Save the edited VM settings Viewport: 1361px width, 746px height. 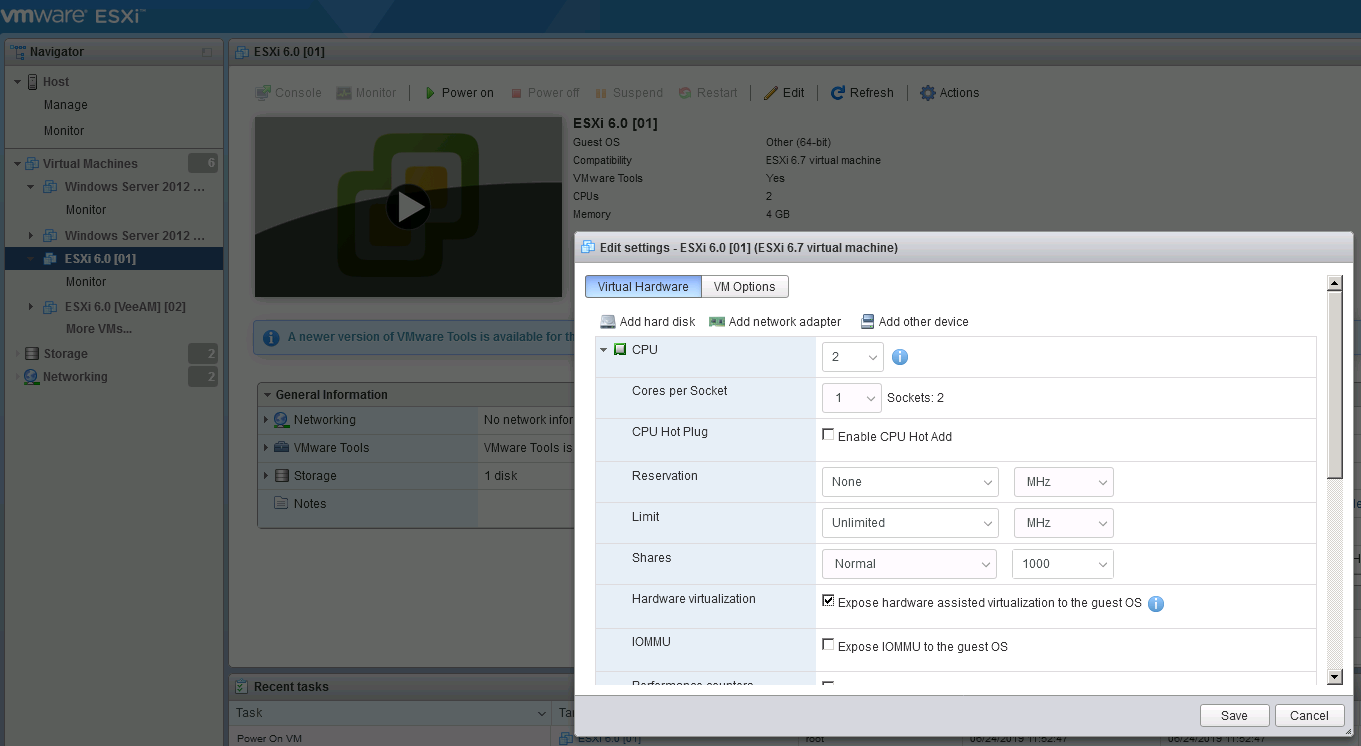pyautogui.click(x=1234, y=716)
